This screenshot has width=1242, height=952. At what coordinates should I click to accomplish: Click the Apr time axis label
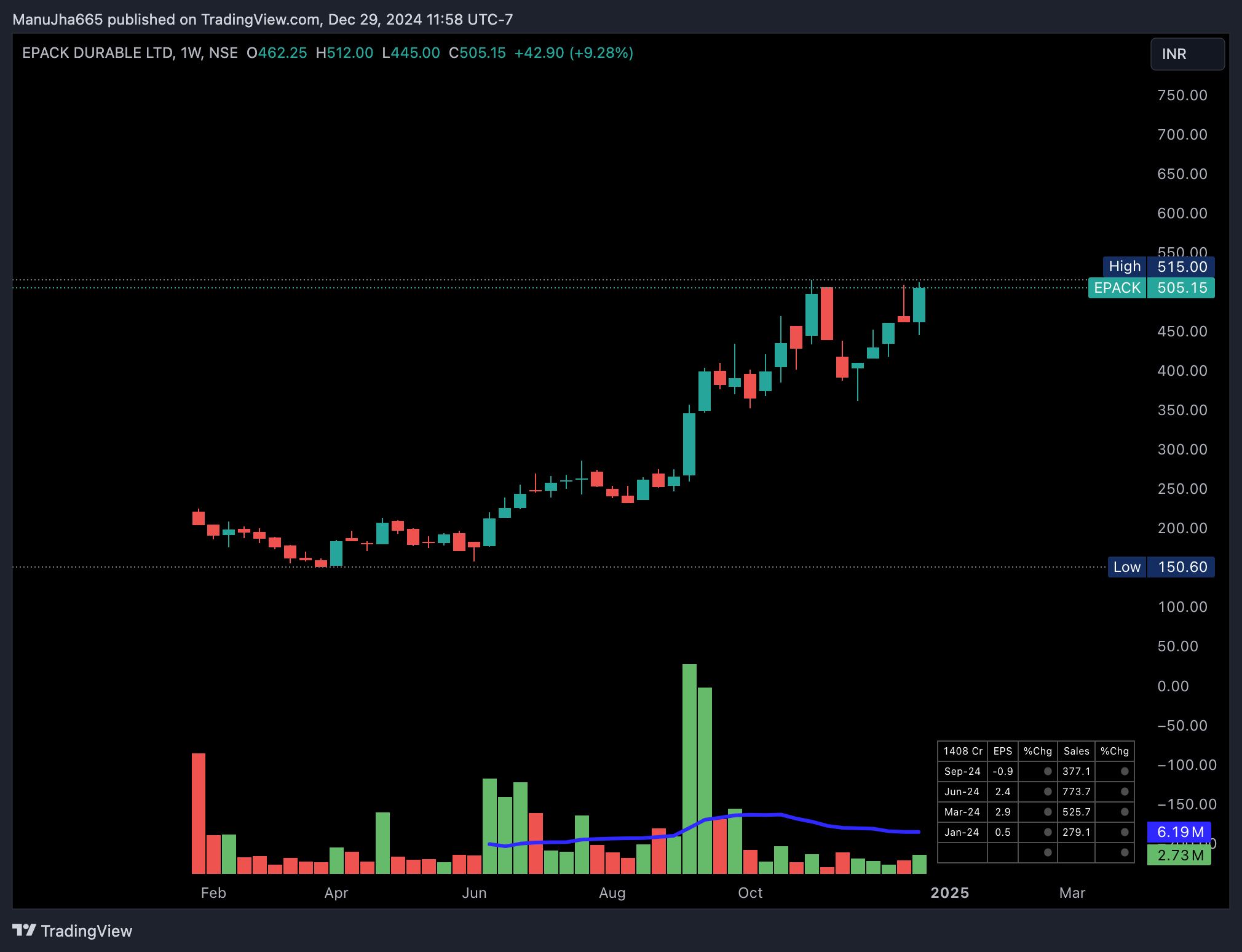(x=336, y=893)
